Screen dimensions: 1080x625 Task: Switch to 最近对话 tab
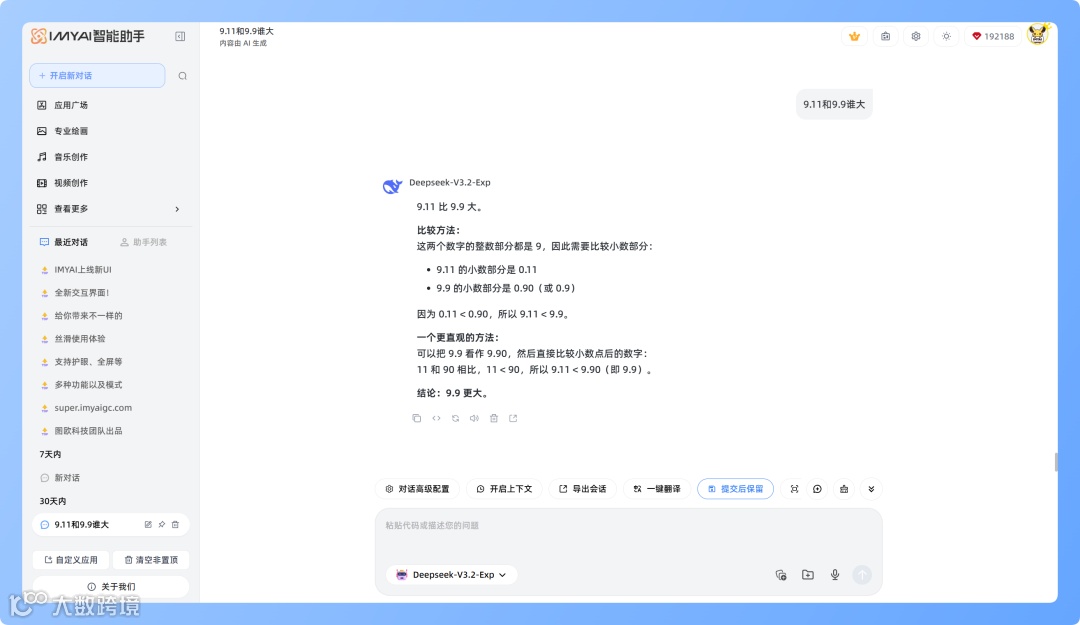(64, 243)
